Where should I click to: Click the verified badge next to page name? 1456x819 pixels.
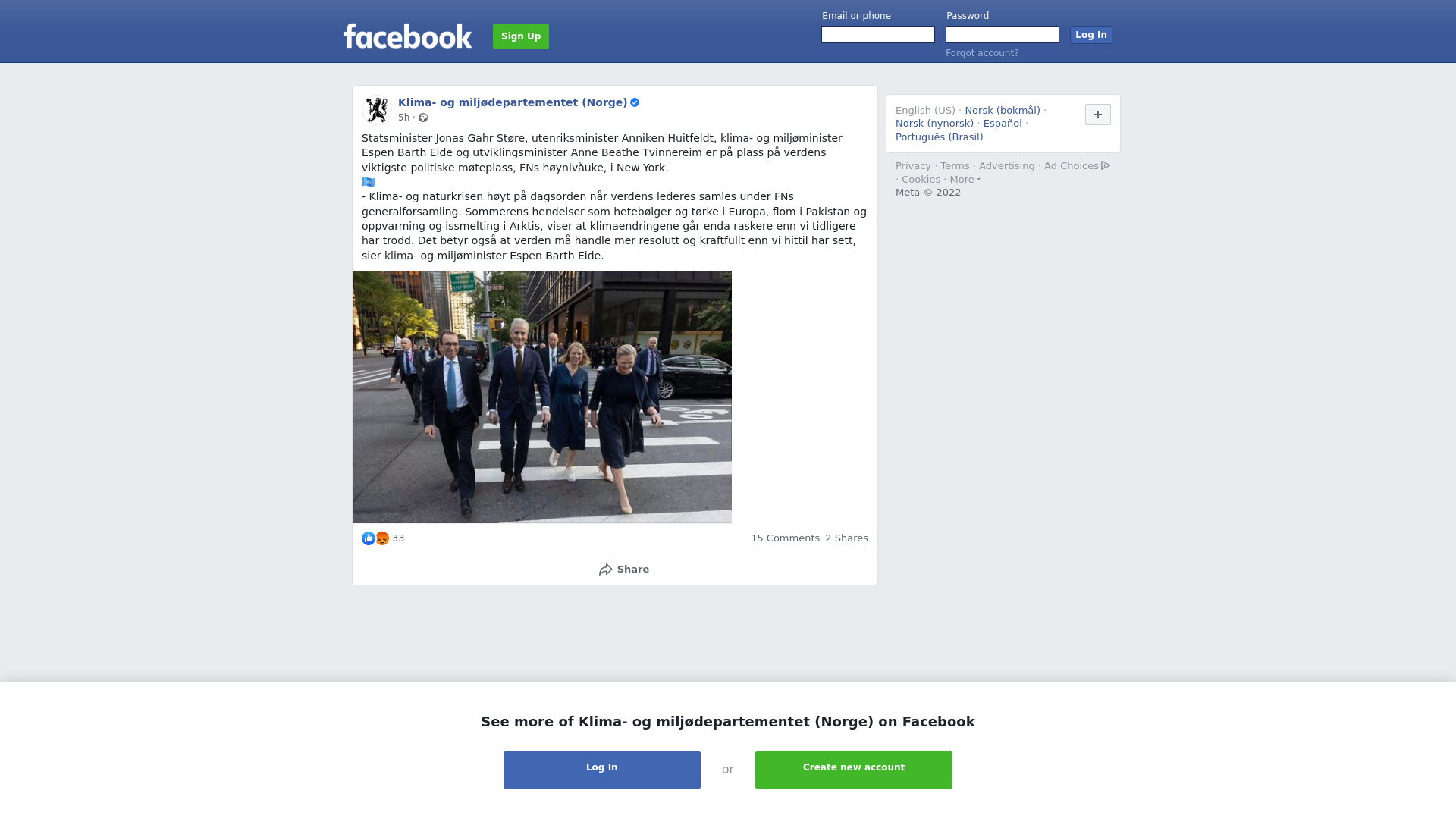click(635, 102)
